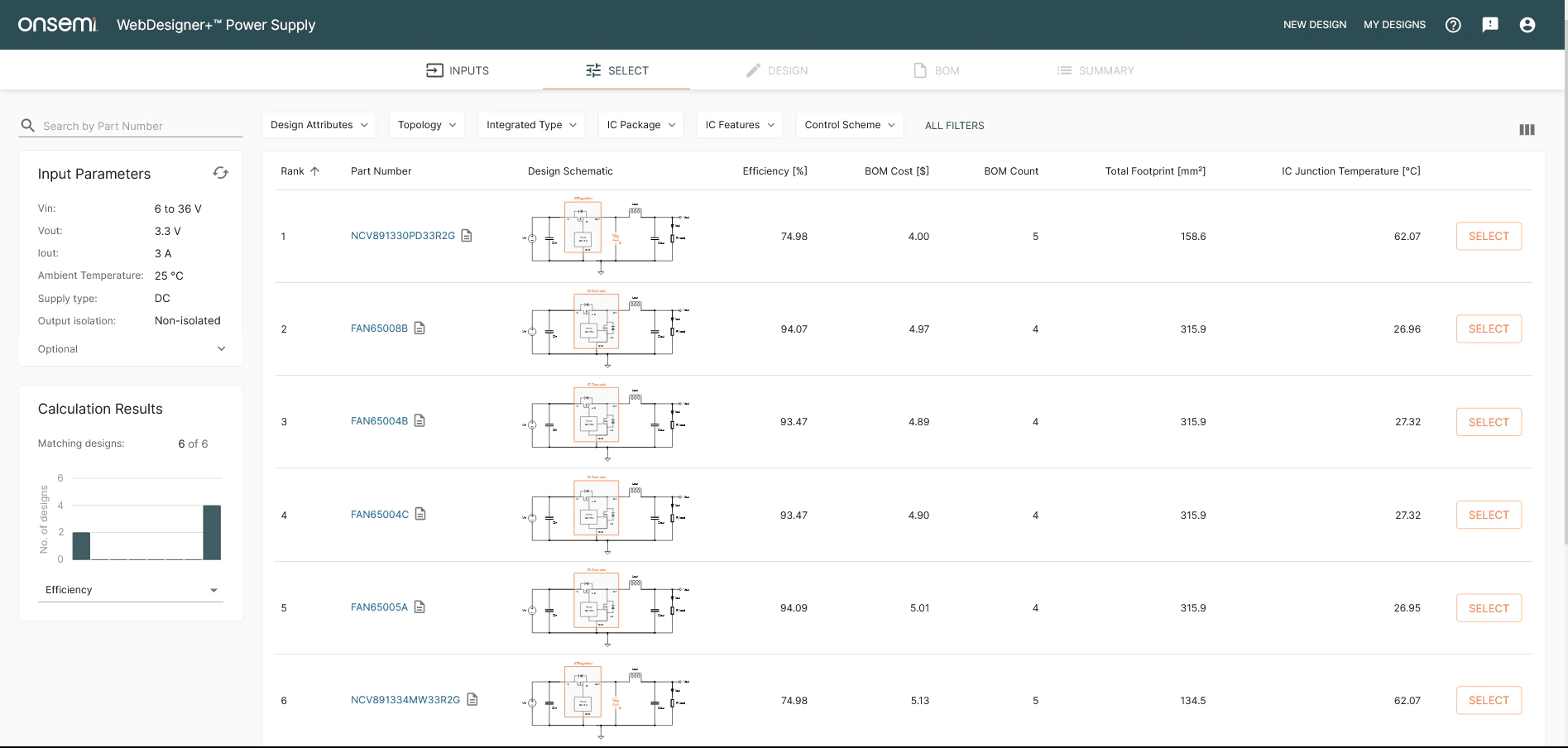This screenshot has width=1568, height=748.
Task: Toggle Rank sort arrow
Action: point(314,171)
